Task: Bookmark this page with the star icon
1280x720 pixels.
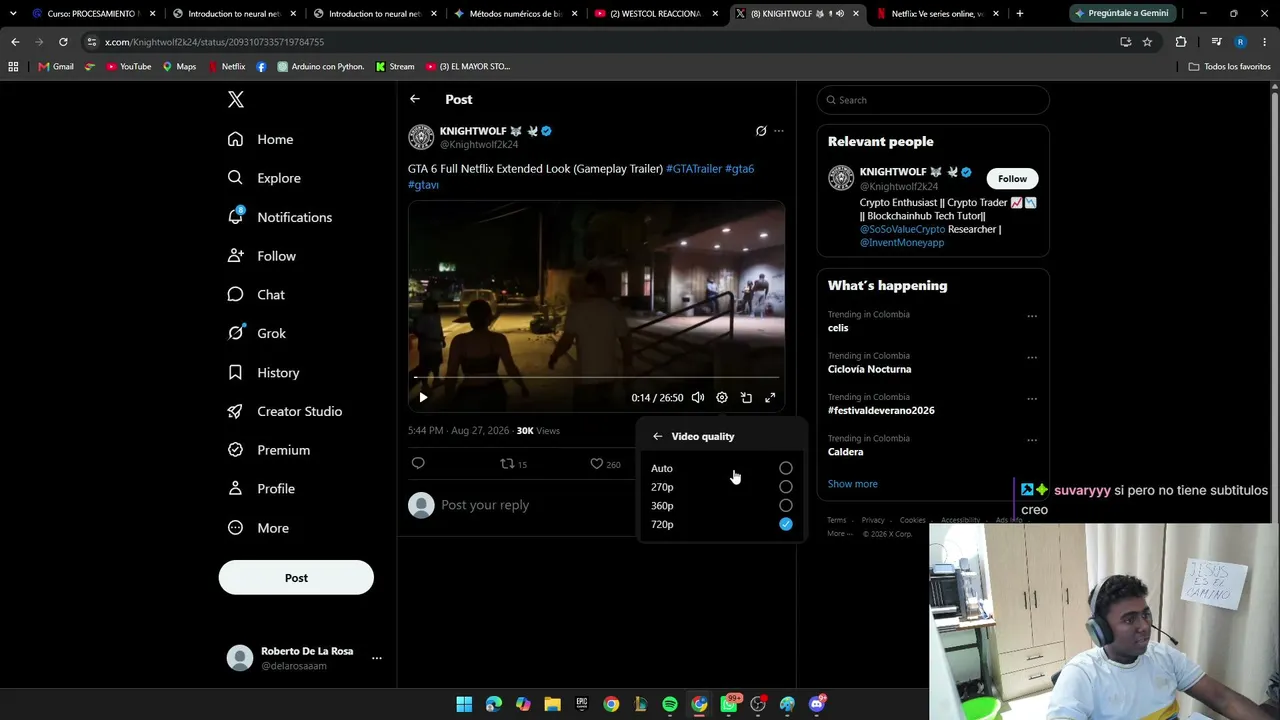Action: [x=1147, y=42]
